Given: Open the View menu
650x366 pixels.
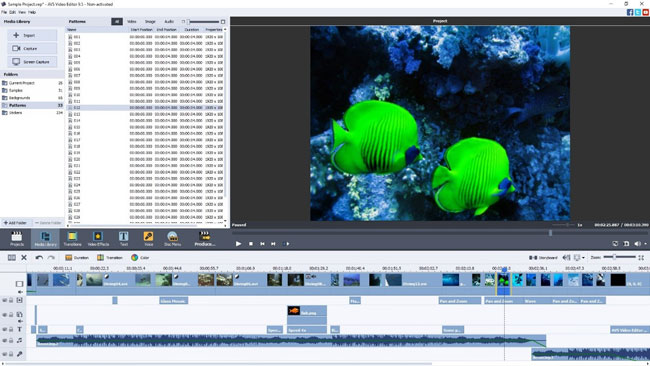Looking at the screenshot, I should pos(22,12).
